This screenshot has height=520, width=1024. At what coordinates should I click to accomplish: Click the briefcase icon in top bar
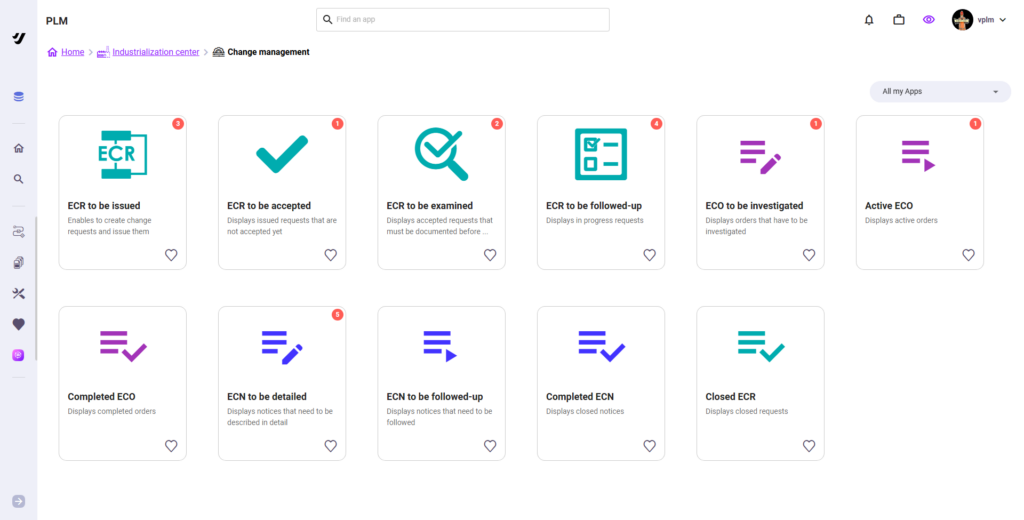tap(899, 20)
